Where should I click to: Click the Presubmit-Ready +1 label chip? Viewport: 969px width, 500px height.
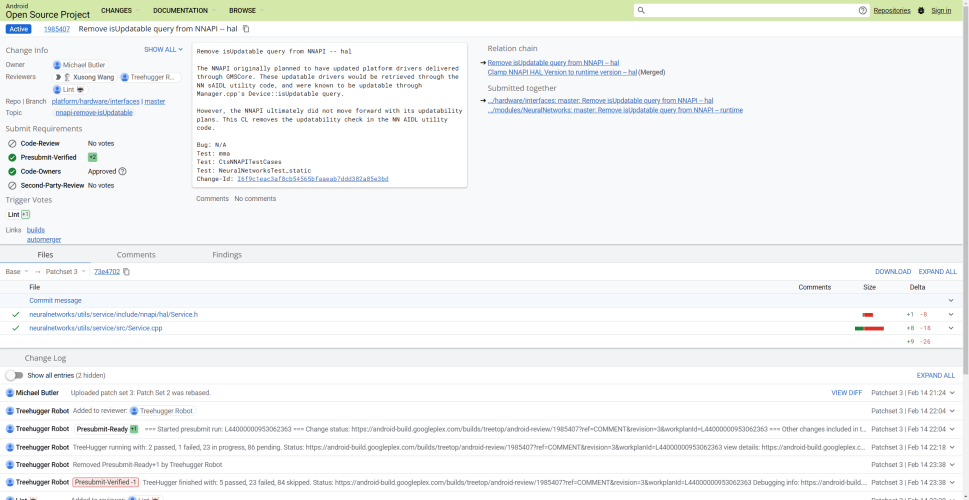click(x=106, y=429)
